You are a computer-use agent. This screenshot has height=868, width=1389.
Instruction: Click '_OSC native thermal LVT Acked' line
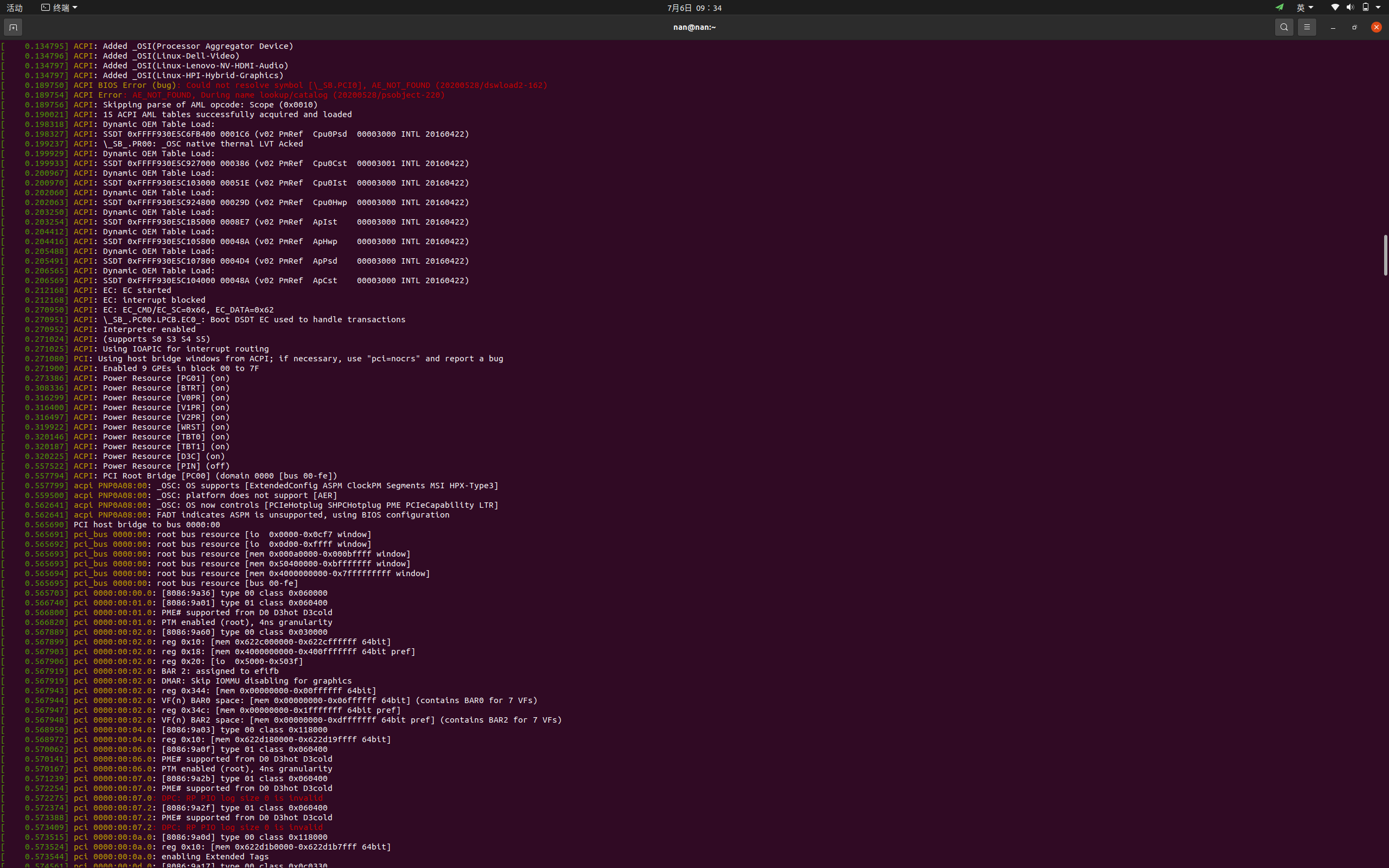click(152, 144)
